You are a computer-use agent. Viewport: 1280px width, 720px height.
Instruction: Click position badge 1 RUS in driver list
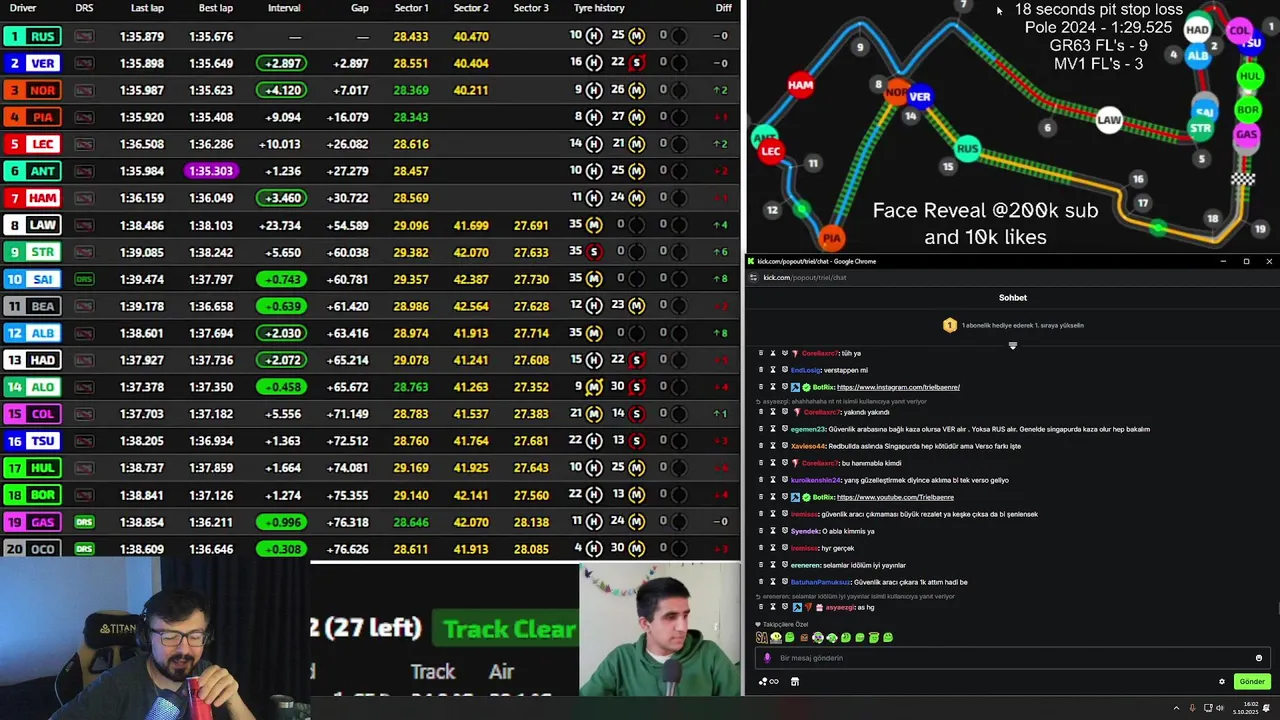32,36
